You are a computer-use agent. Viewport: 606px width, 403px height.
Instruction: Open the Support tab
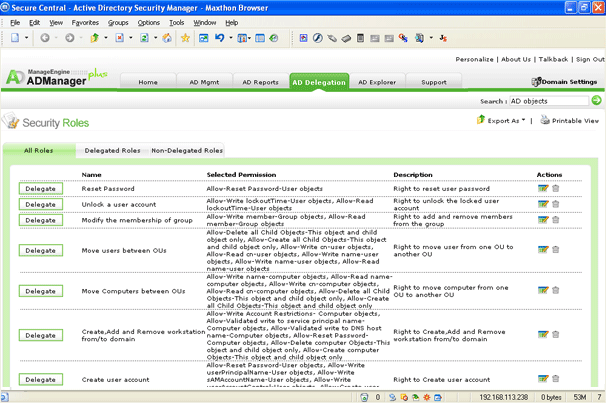pos(434,82)
